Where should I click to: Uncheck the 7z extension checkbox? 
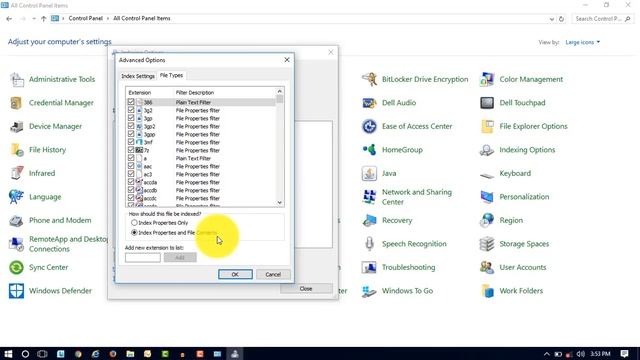tap(131, 150)
